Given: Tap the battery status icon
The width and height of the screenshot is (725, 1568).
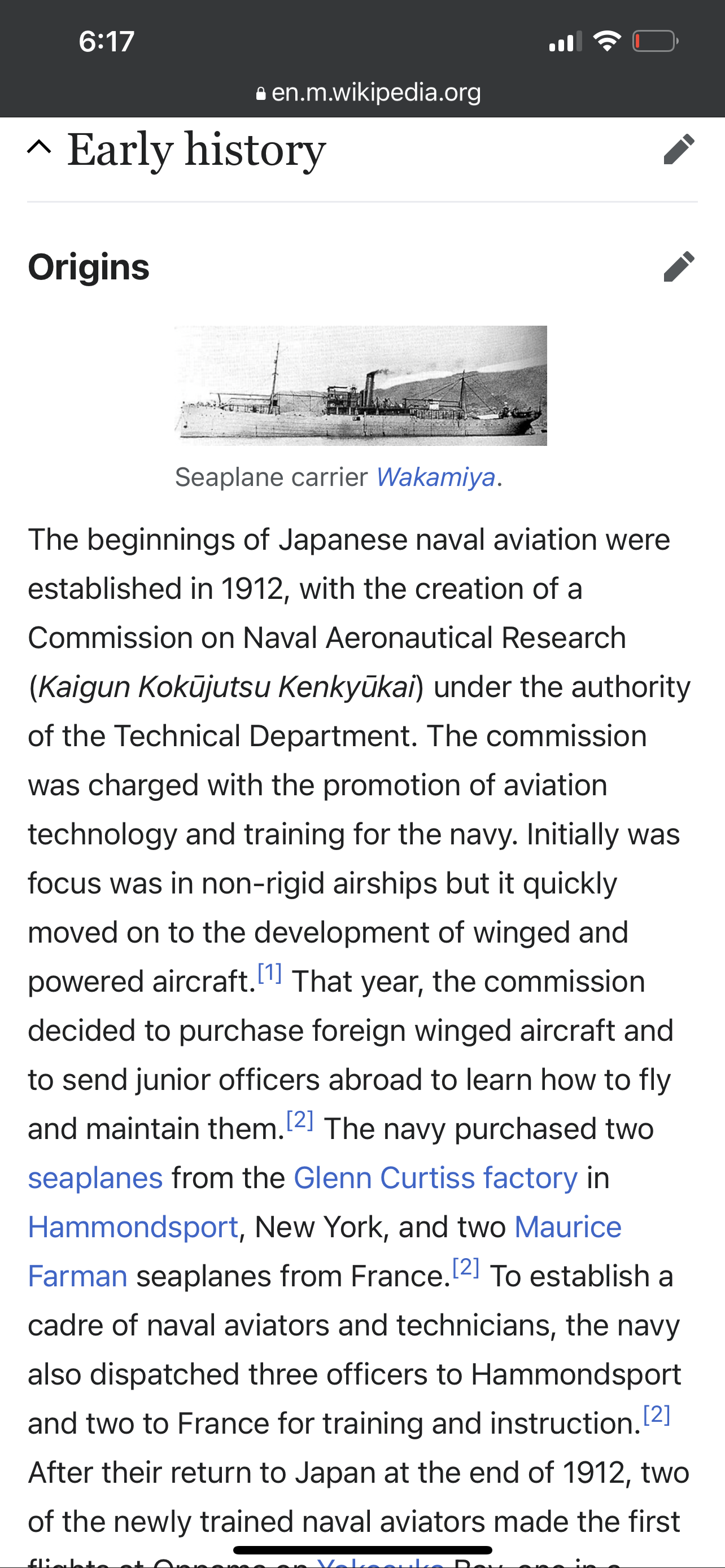Looking at the screenshot, I should pyautogui.click(x=655, y=41).
